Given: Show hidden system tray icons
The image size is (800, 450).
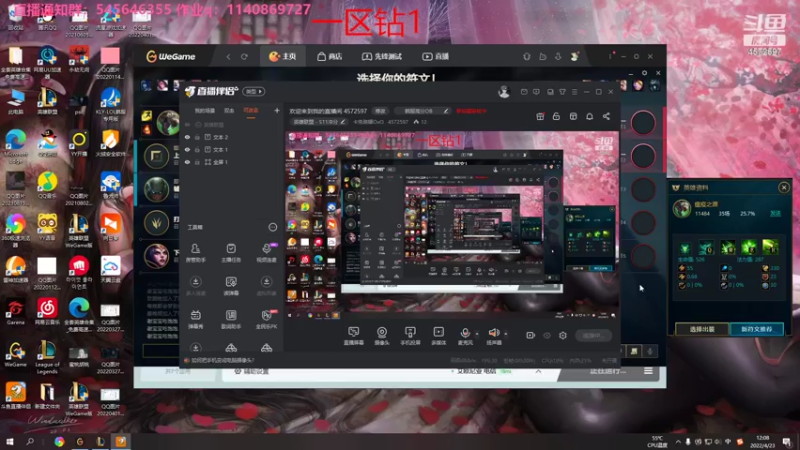Looking at the screenshot, I should pos(678,442).
